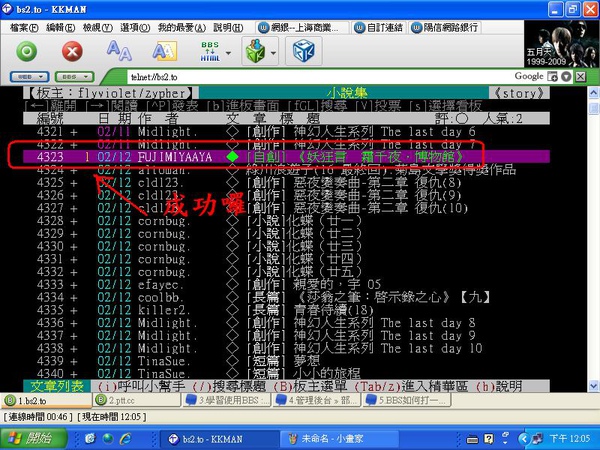Click the (B)板主選單 command in footer

click(x=310, y=386)
